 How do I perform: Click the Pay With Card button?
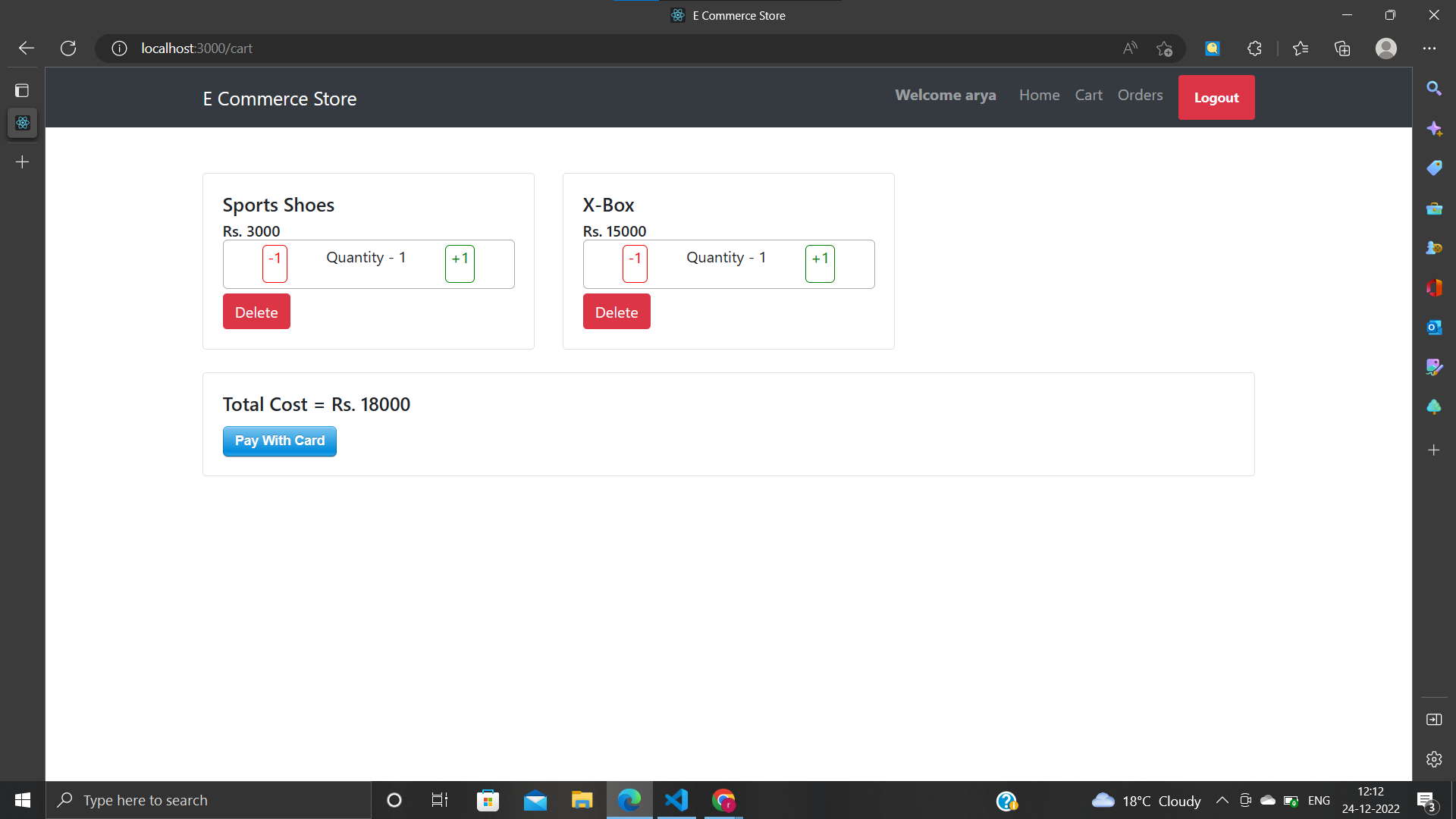point(279,441)
